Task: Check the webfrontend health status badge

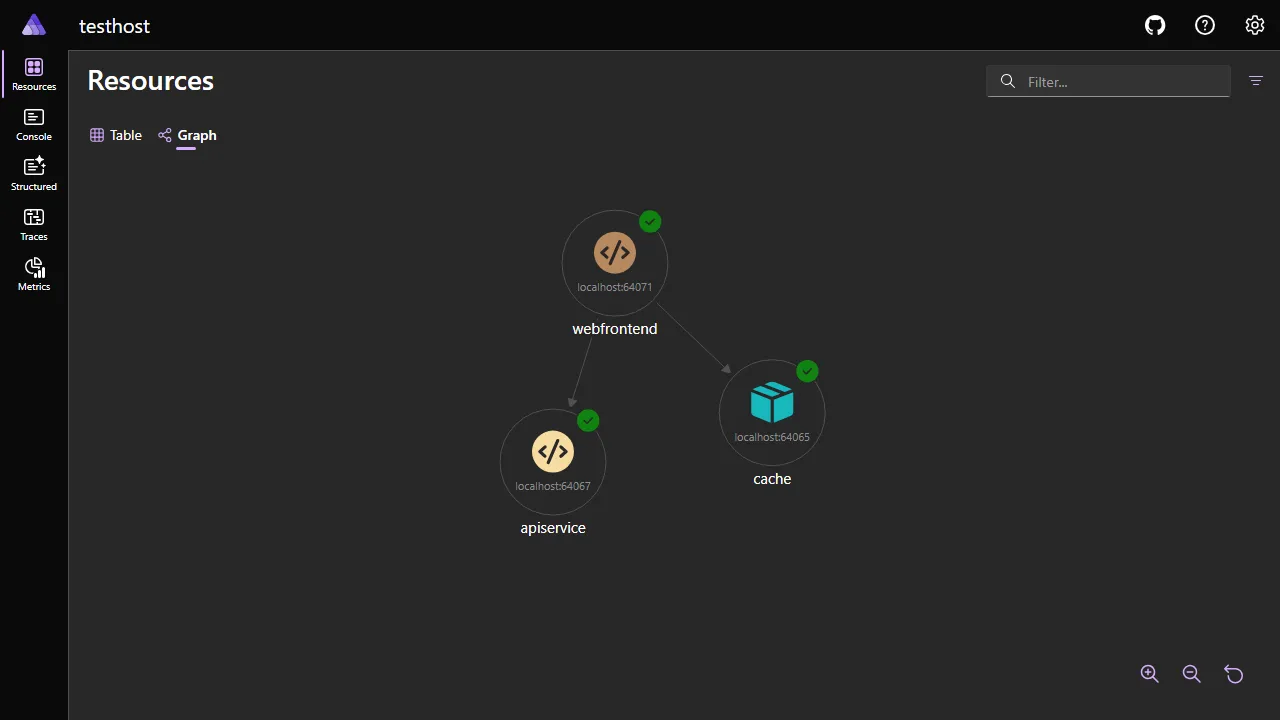Action: click(x=650, y=221)
